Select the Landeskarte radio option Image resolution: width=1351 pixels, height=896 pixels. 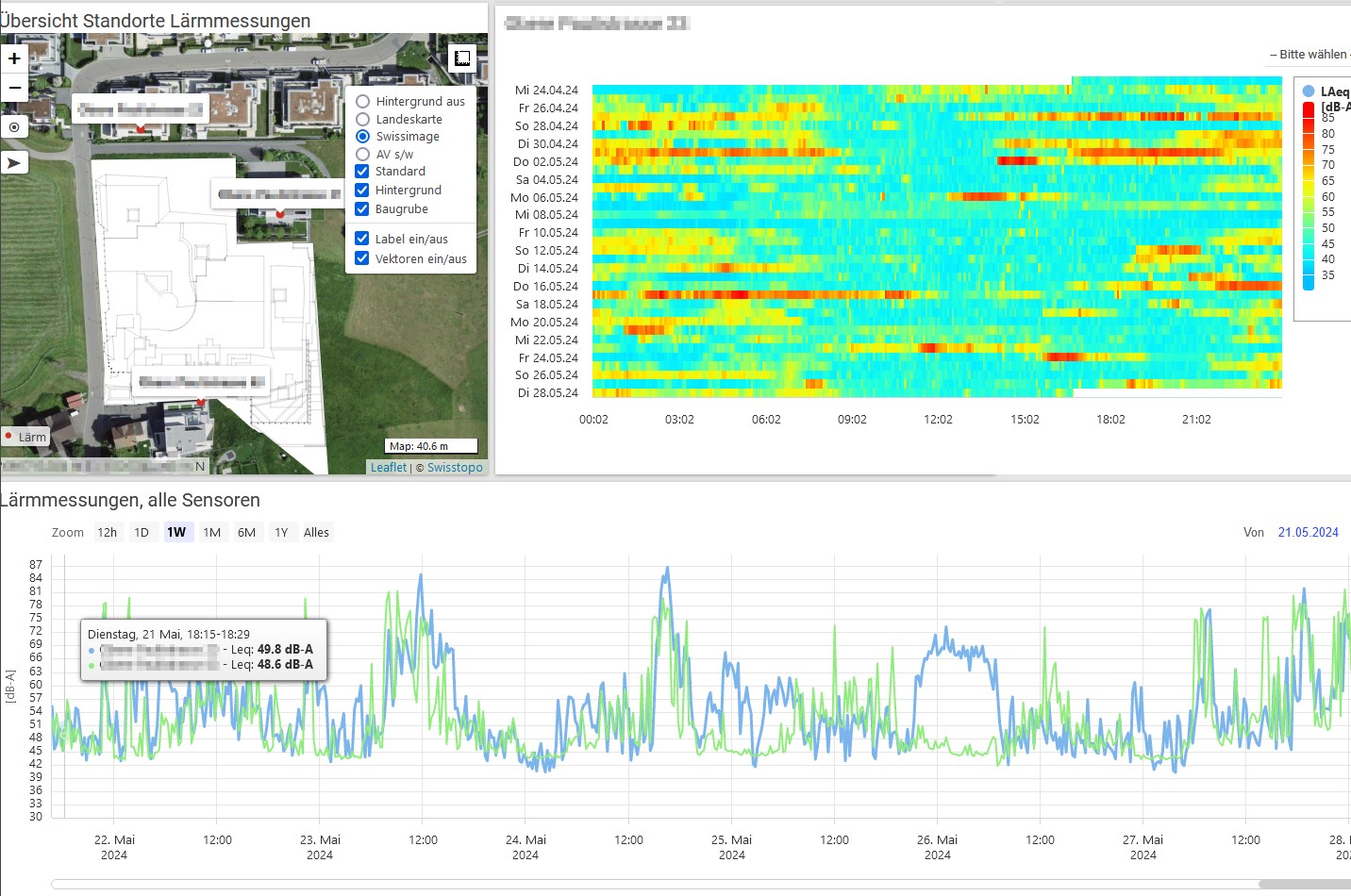(362, 119)
